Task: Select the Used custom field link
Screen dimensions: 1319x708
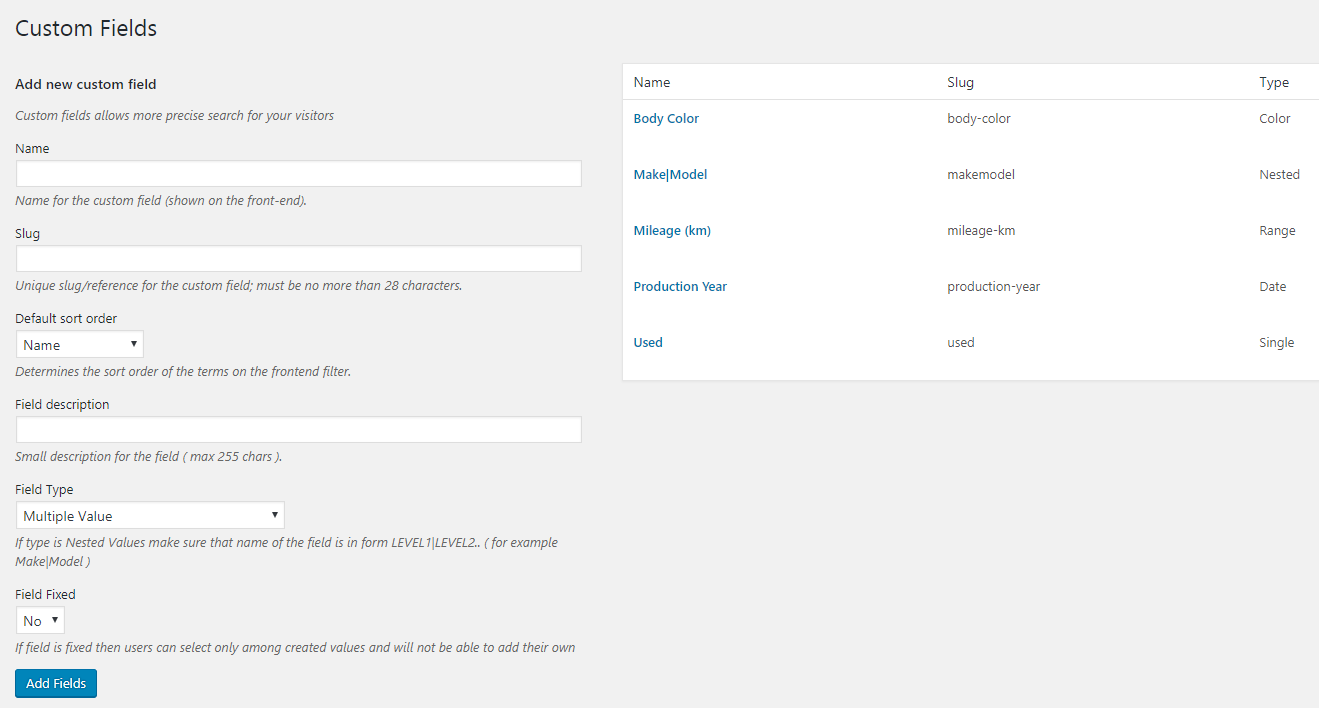Action: click(x=648, y=343)
